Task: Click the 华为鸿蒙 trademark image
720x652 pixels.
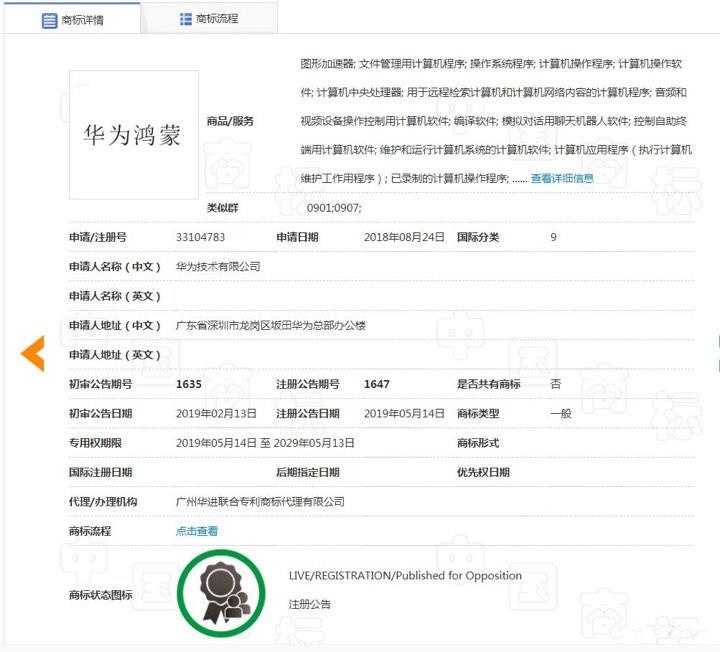Action: click(133, 134)
